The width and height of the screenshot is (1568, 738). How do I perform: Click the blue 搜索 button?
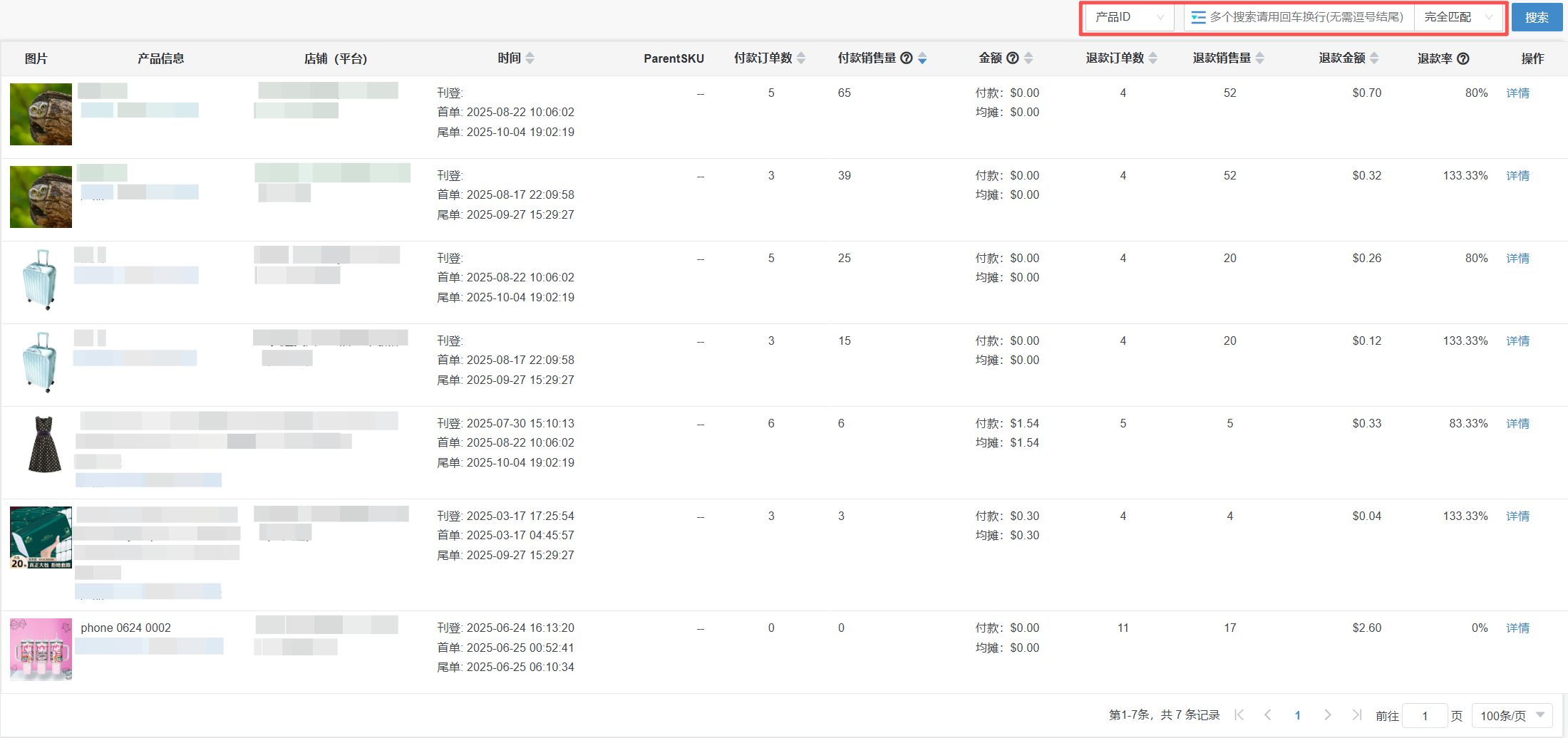point(1537,18)
